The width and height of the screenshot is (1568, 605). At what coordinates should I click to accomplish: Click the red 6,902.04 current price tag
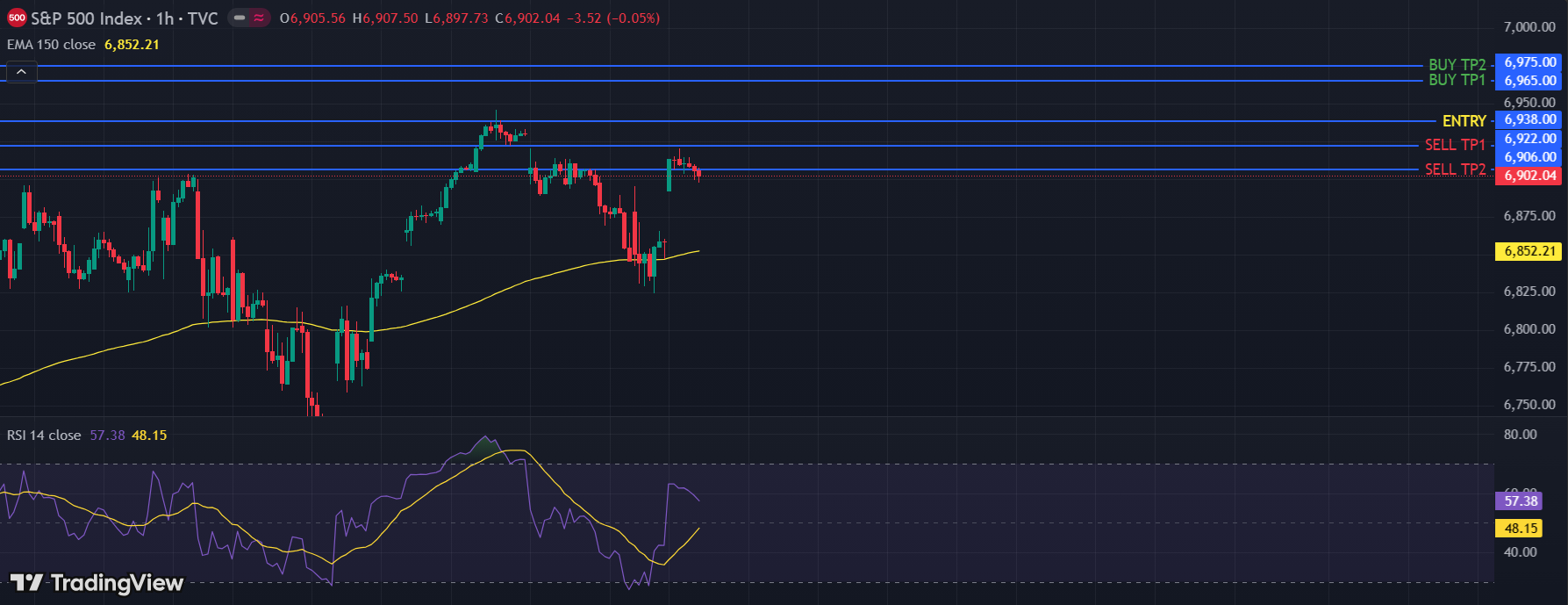click(1529, 176)
